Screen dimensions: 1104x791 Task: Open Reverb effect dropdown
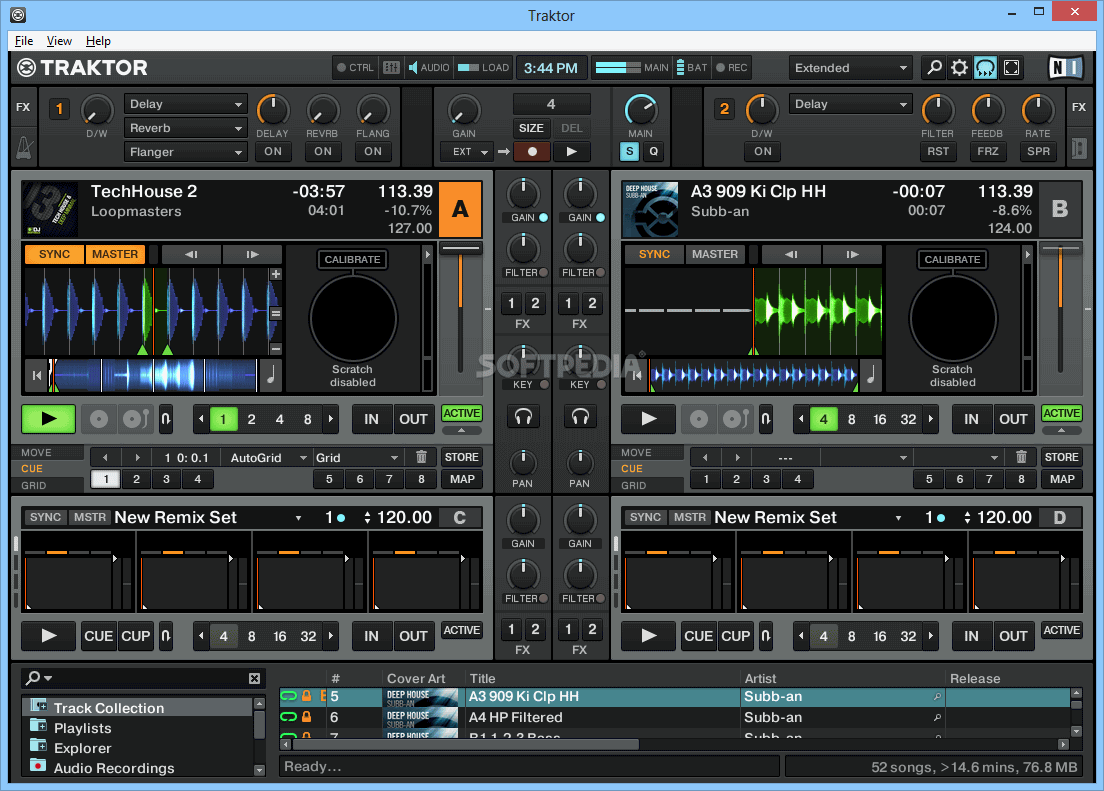[x=186, y=128]
